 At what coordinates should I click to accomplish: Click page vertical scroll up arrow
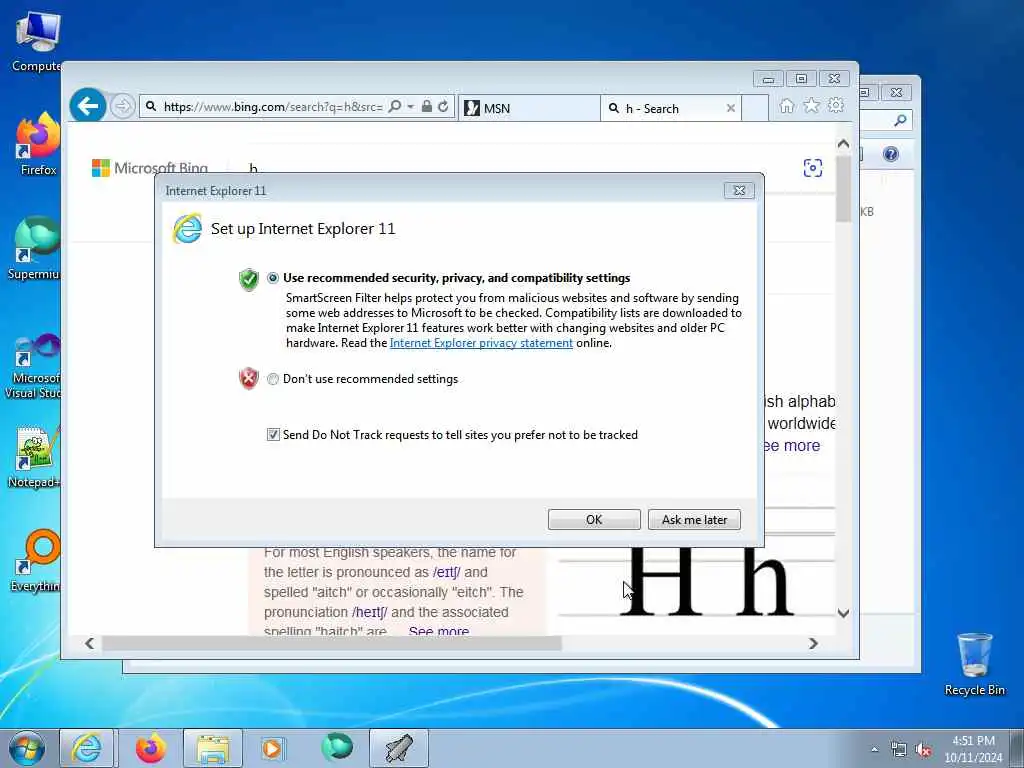click(843, 144)
